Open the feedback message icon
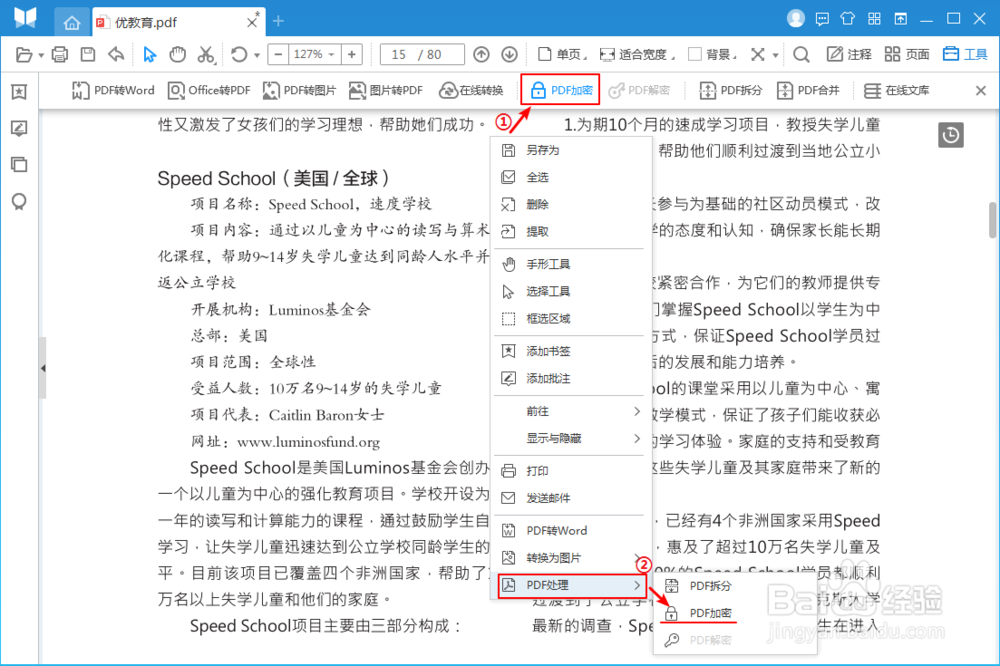 pos(822,19)
